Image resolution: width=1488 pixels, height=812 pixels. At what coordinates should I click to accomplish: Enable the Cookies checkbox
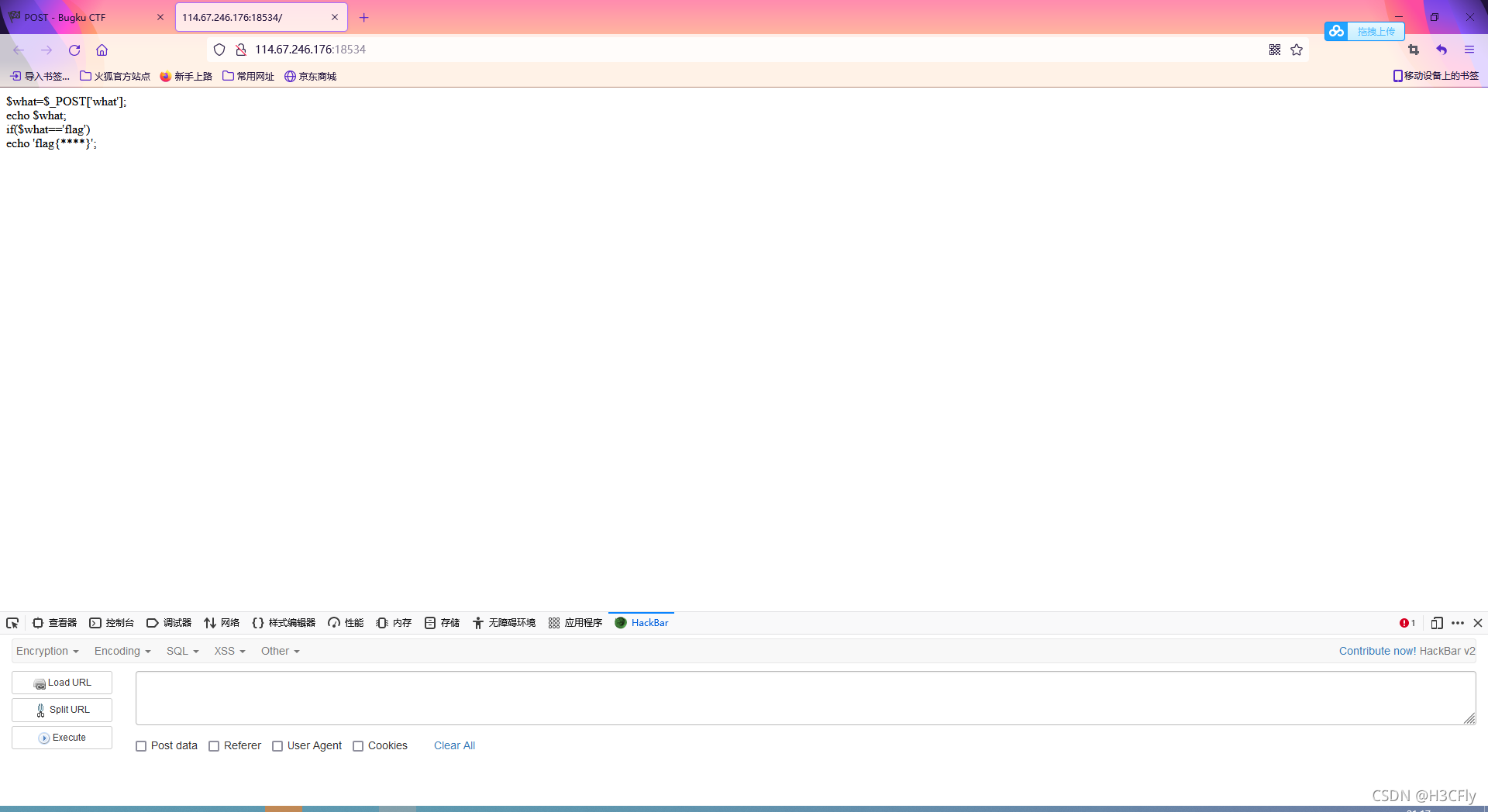358,745
